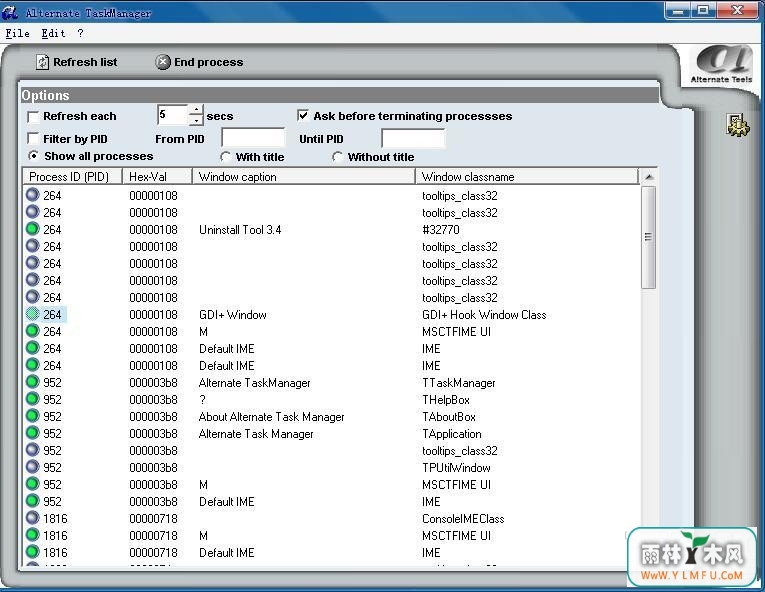Click the refresh seconds input field
The width and height of the screenshot is (765, 592).
(x=173, y=115)
